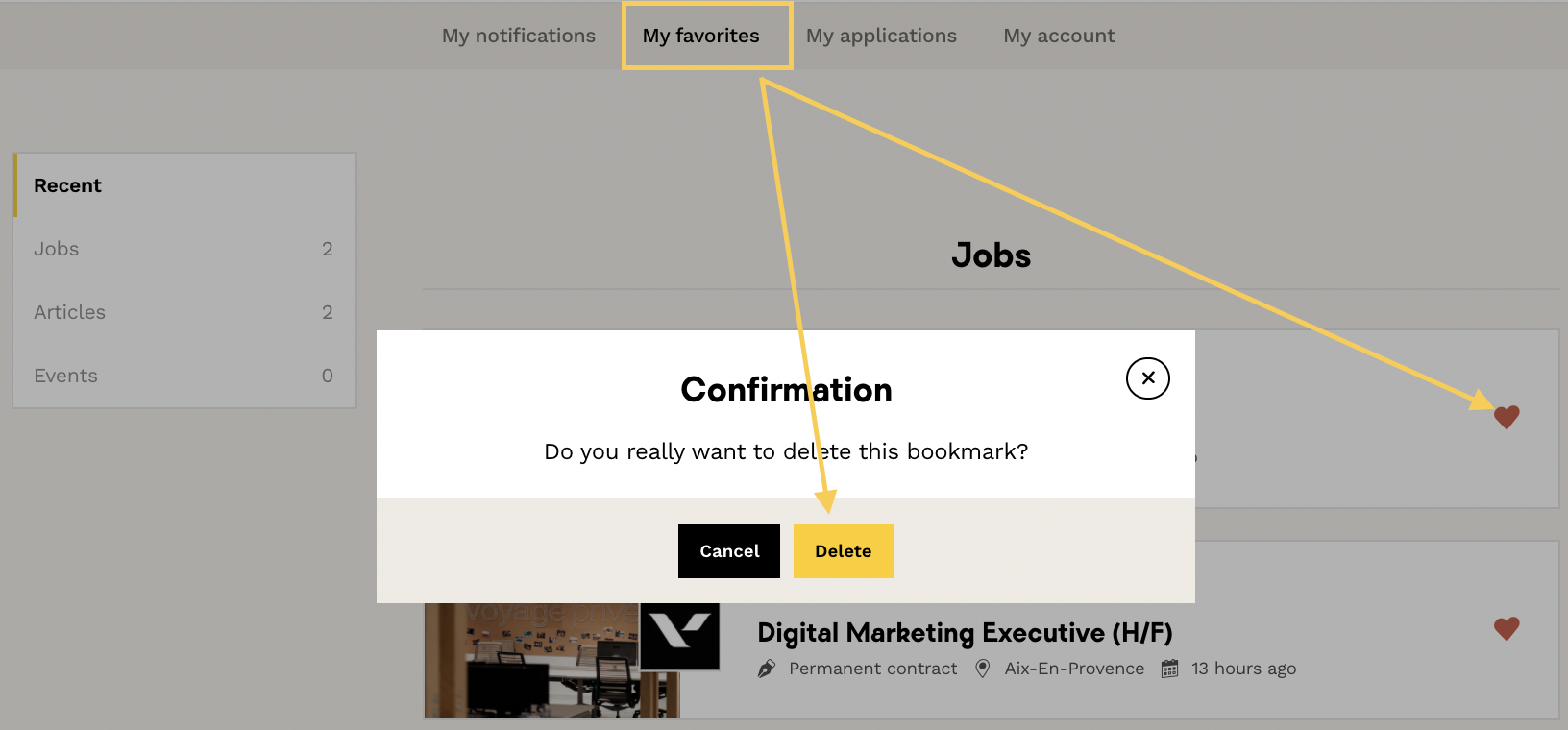Click the Aix-En-Provence location label
Viewport: 1568px width, 730px height.
coord(1074,669)
